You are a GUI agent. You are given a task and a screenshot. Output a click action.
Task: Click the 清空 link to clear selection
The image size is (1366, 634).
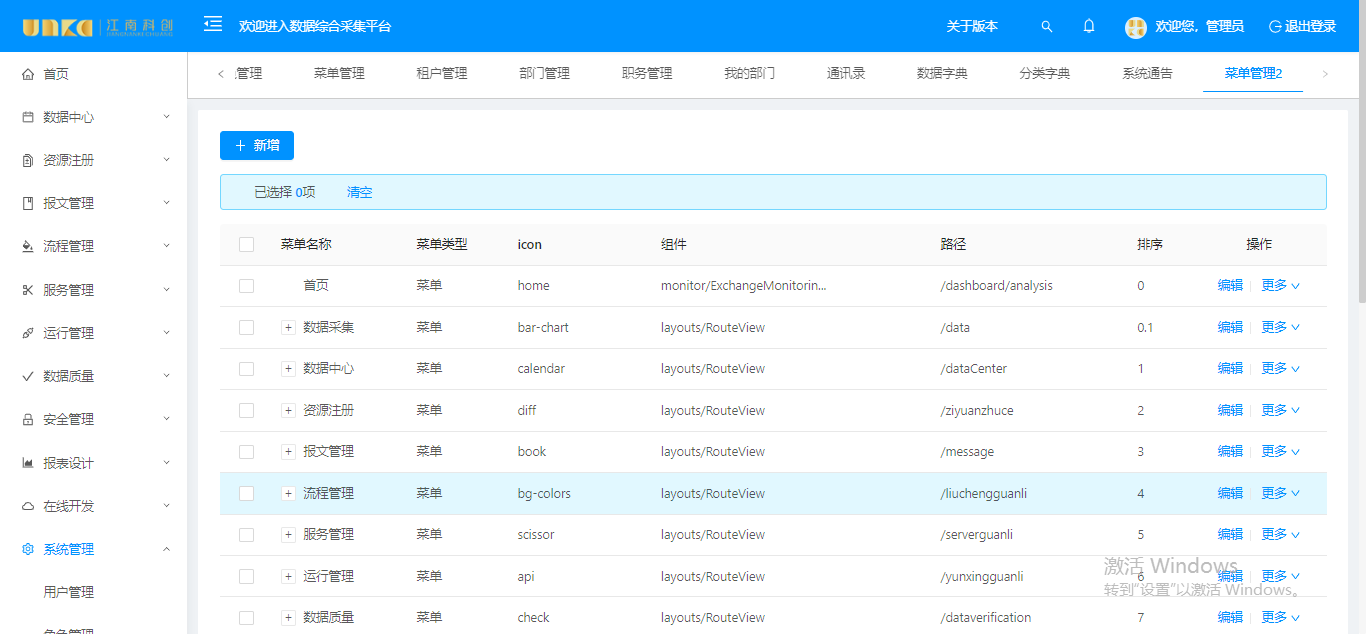tap(359, 192)
